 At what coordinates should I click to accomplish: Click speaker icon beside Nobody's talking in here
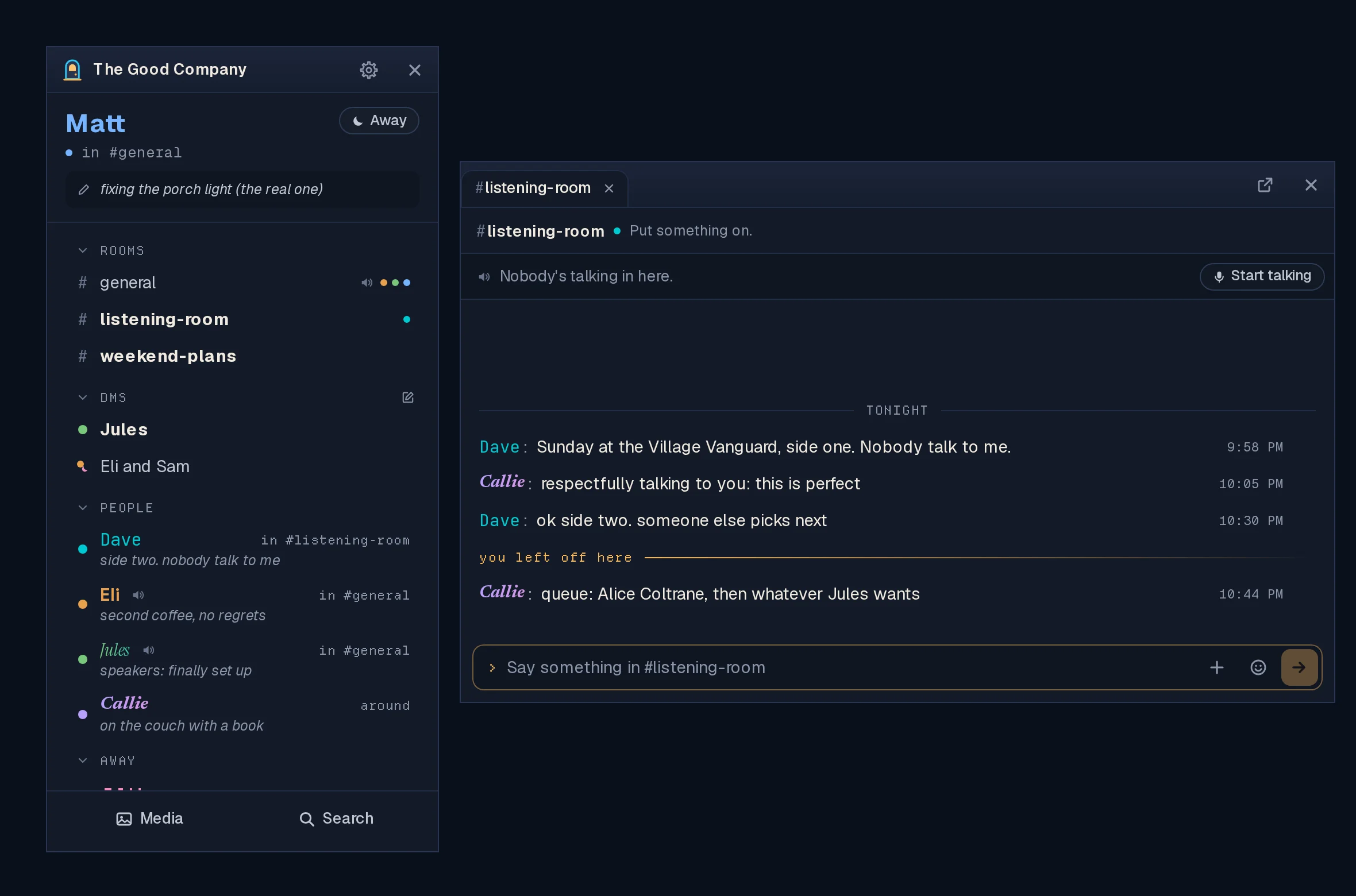[484, 277]
